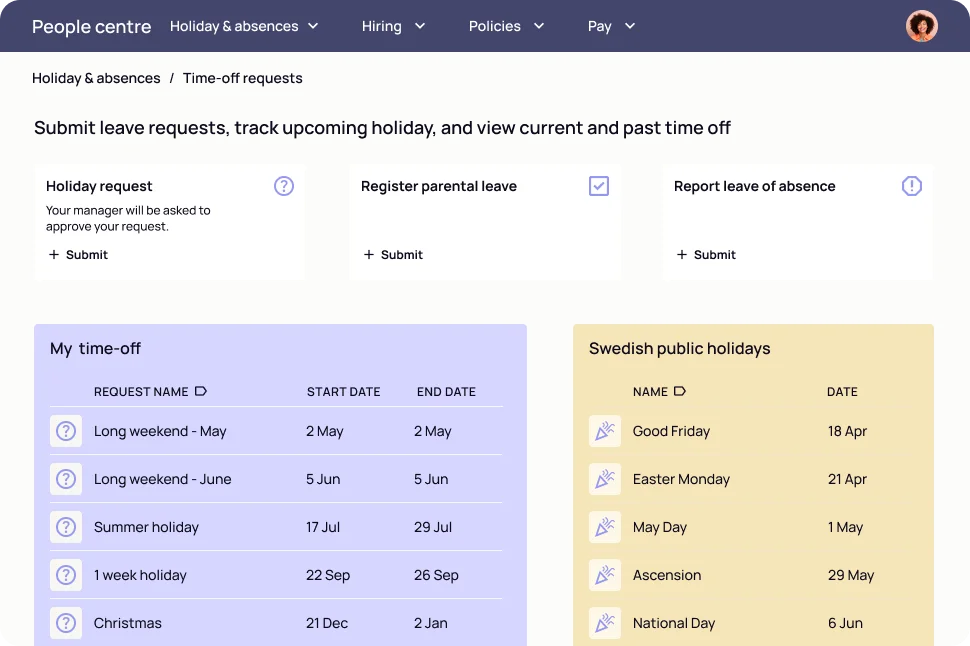Screen dimensions: 970x646
Task: Click the My time-off panel title
Action: [95, 348]
